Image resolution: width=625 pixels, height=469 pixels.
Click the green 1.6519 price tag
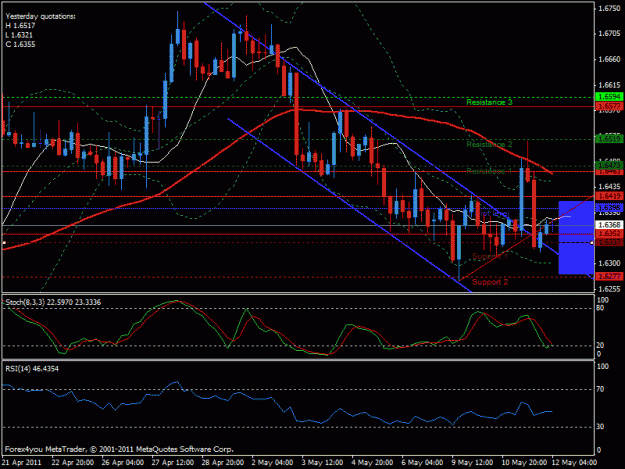[609, 139]
